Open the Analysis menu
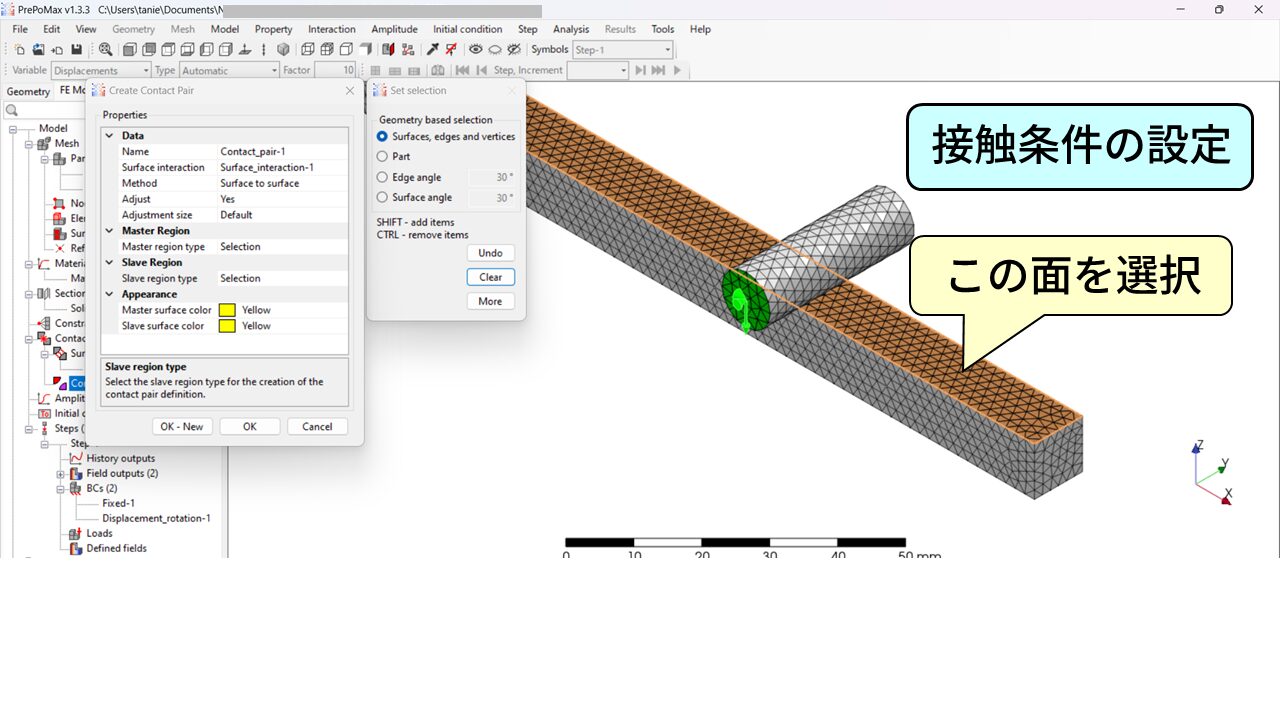Image resolution: width=1280 pixels, height=720 pixels. point(571,29)
